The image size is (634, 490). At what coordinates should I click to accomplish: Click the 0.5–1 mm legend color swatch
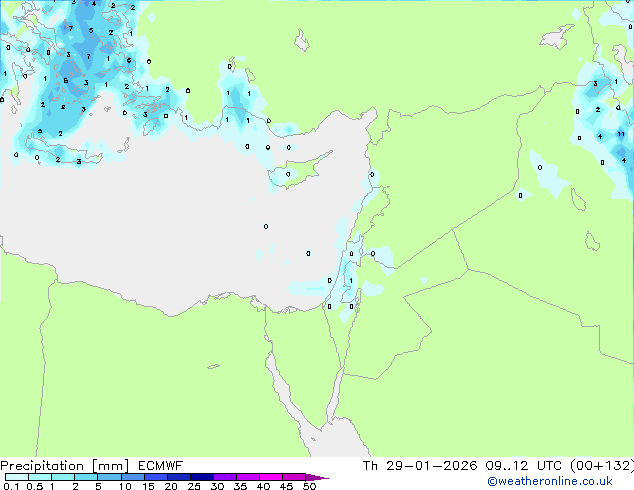click(x=40, y=477)
